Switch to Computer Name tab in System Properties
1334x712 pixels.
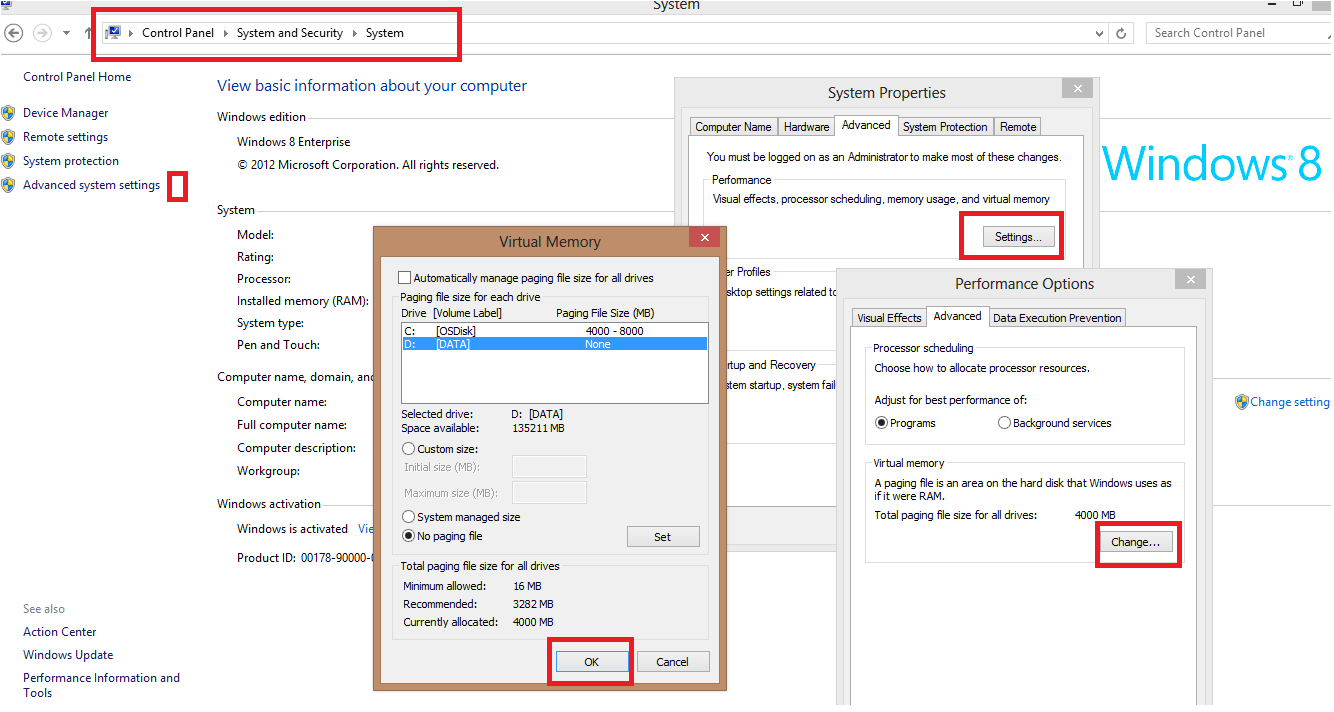(733, 127)
